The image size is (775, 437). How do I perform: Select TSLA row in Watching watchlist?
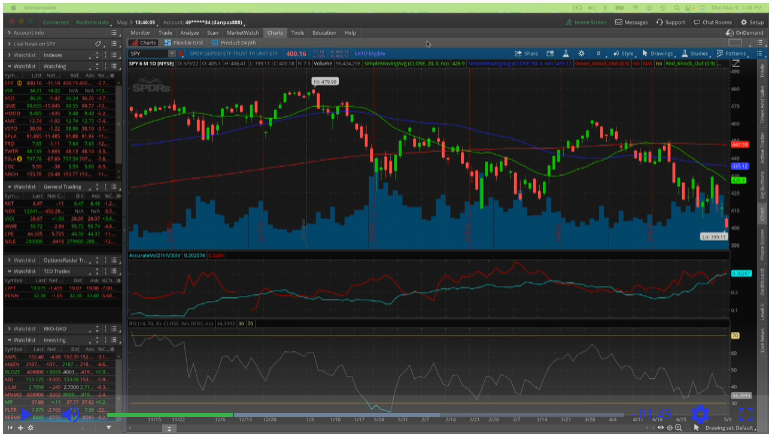[x=60, y=159]
